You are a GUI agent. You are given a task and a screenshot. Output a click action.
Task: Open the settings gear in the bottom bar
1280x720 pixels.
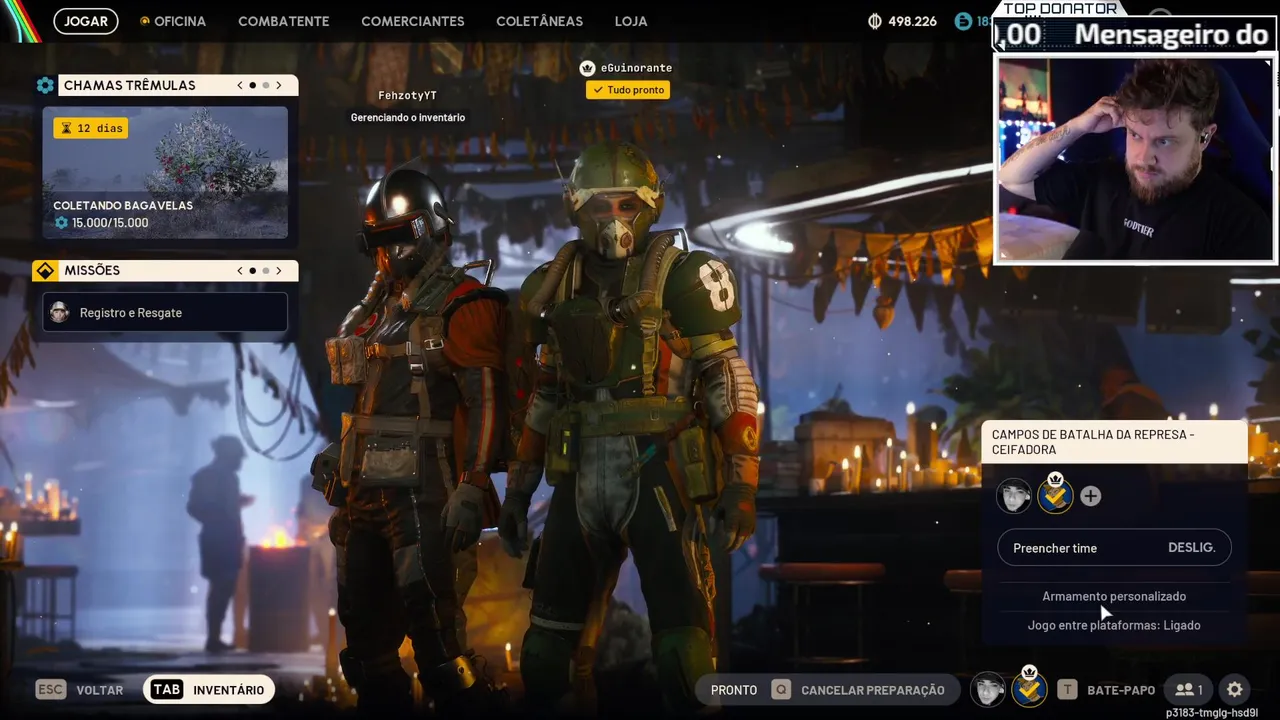1235,689
